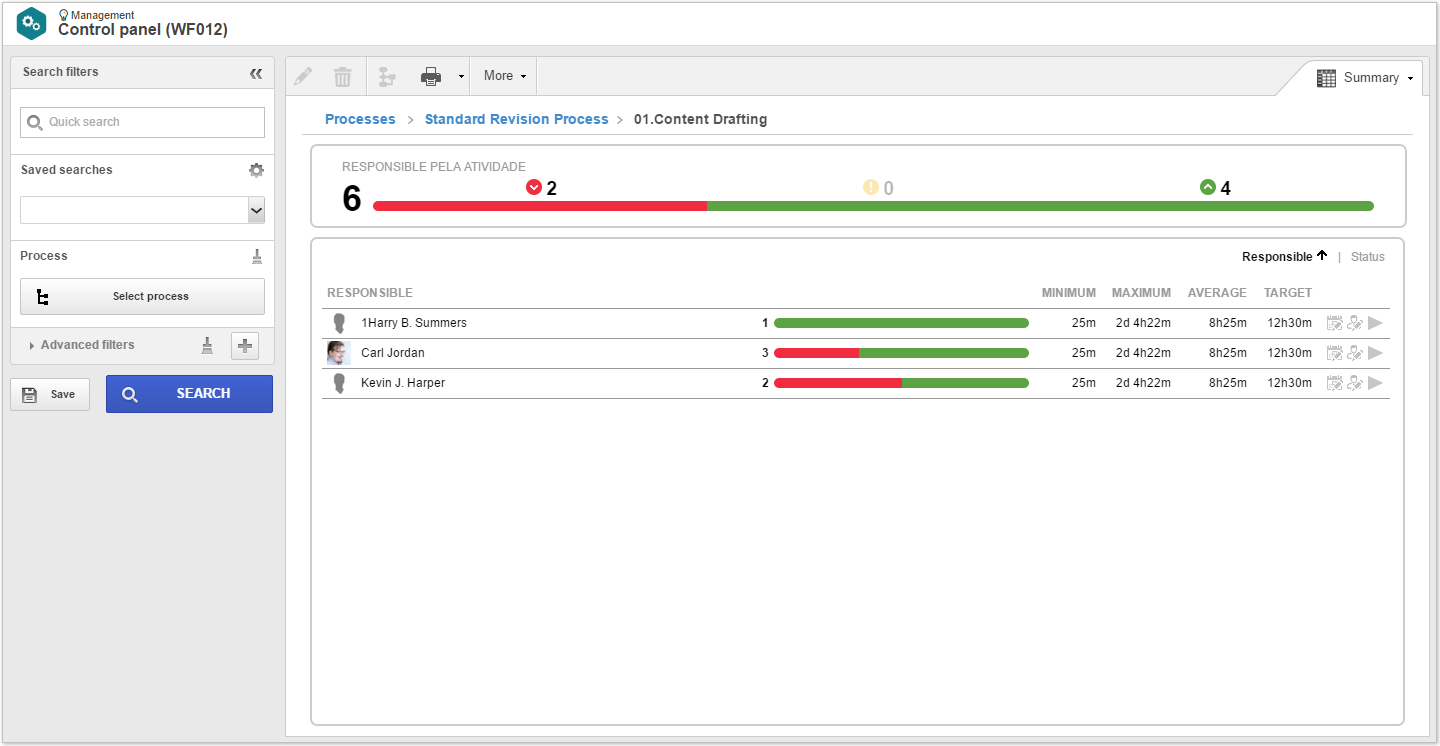Click the trash delete toolbar icon
The height and width of the screenshot is (746, 1440).
(x=342, y=76)
